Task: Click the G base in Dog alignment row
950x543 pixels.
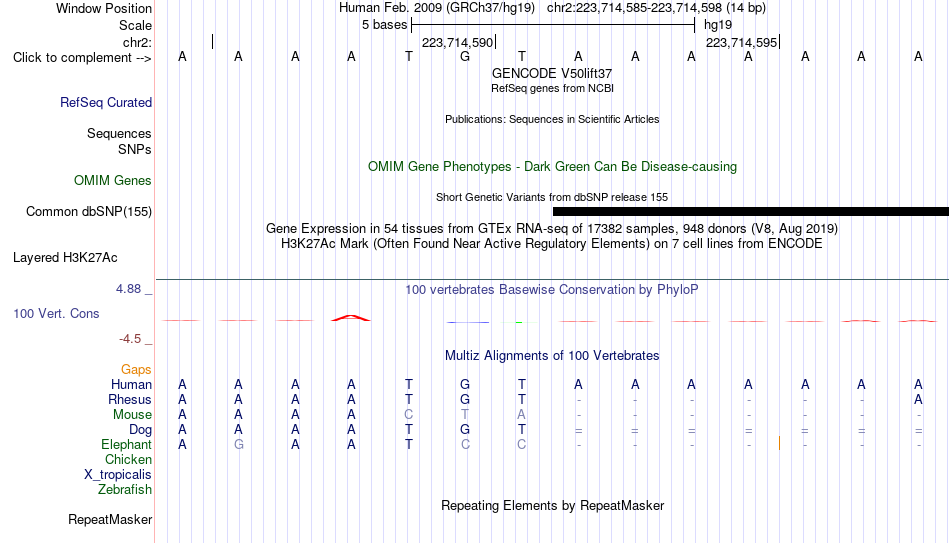Action: click(465, 430)
